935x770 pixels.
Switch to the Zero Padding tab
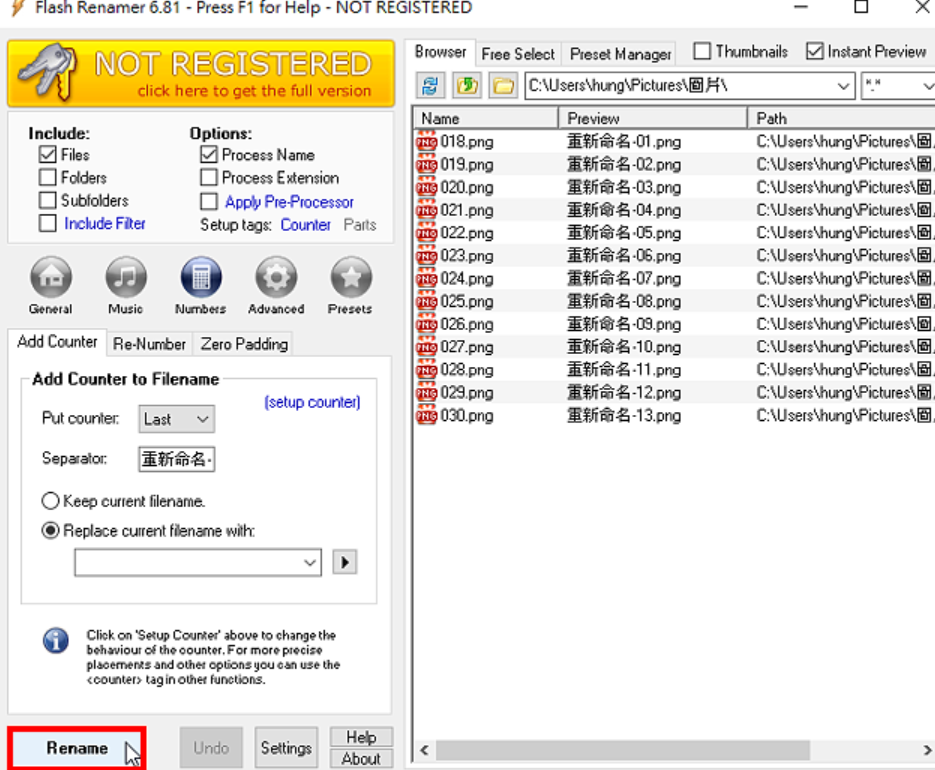pos(244,344)
